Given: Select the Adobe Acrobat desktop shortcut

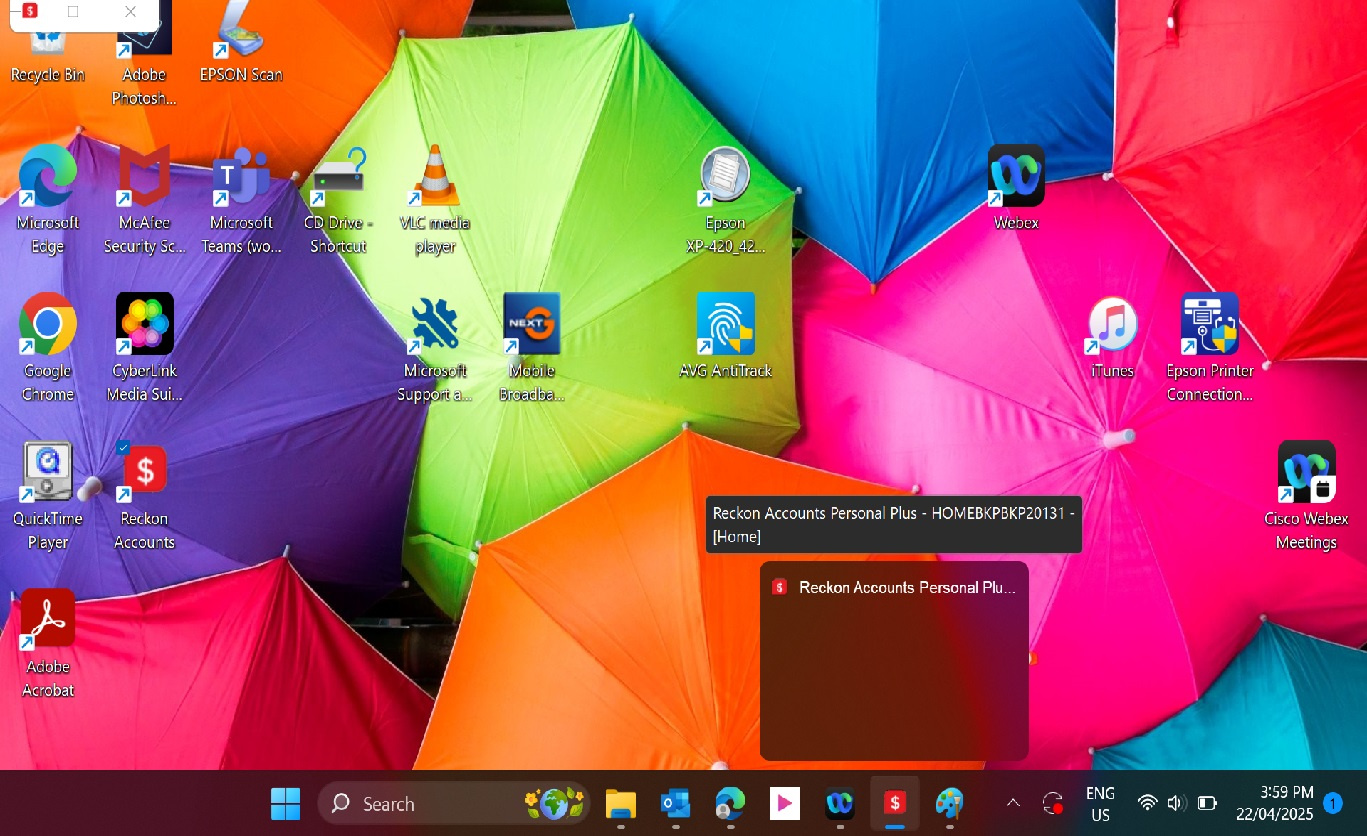Looking at the screenshot, I should (x=47, y=644).
